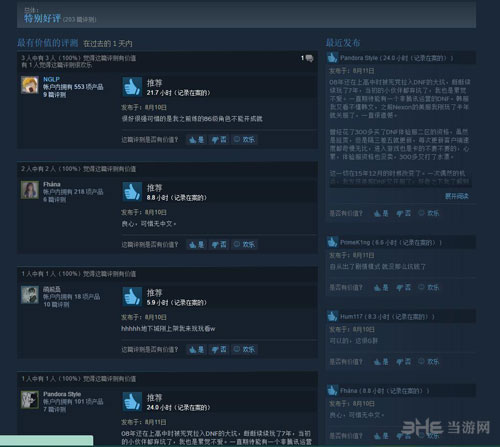
Task: Click the thumbs-up icon beside Pandora Style's recent review
Action: pos(332,58)
